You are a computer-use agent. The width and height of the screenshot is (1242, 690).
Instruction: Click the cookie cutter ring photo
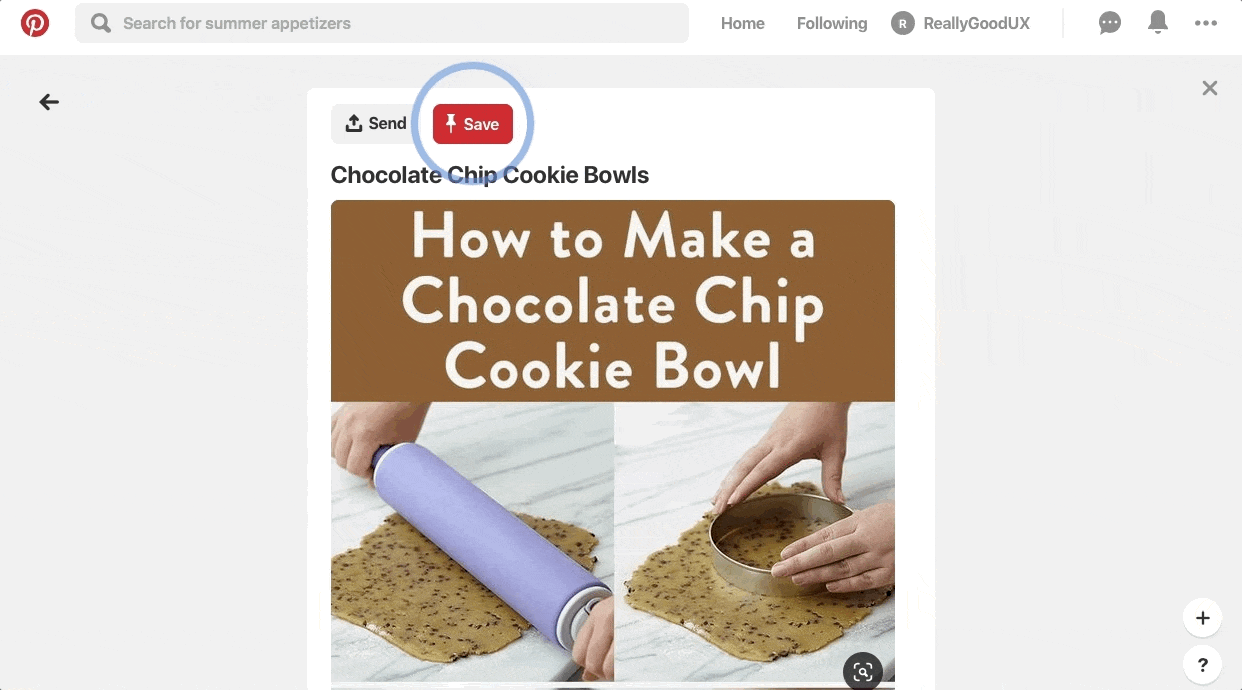755,542
